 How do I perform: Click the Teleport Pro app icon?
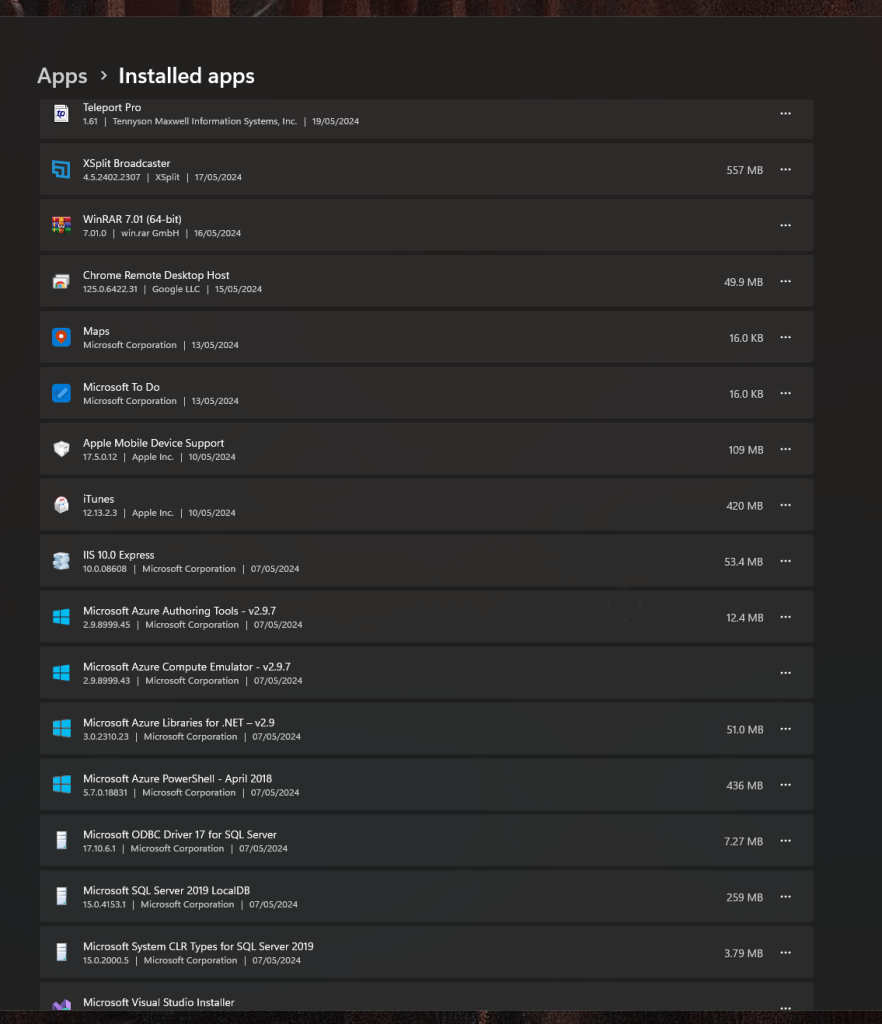[x=61, y=114]
